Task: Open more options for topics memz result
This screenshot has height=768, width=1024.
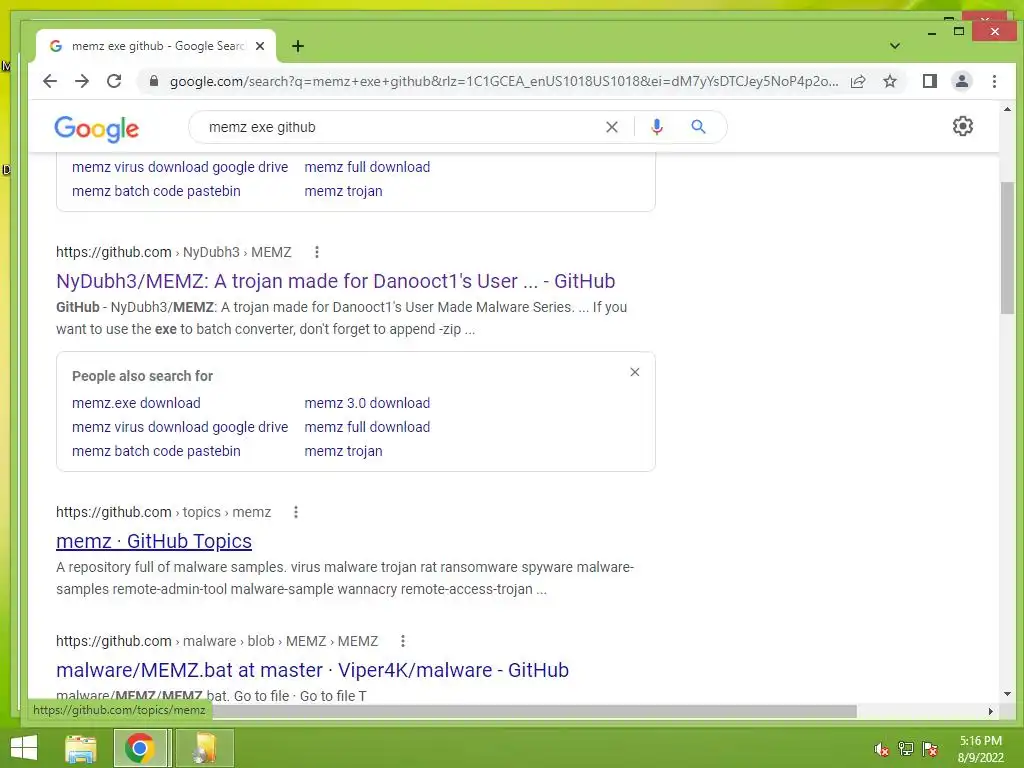Action: pyautogui.click(x=296, y=512)
